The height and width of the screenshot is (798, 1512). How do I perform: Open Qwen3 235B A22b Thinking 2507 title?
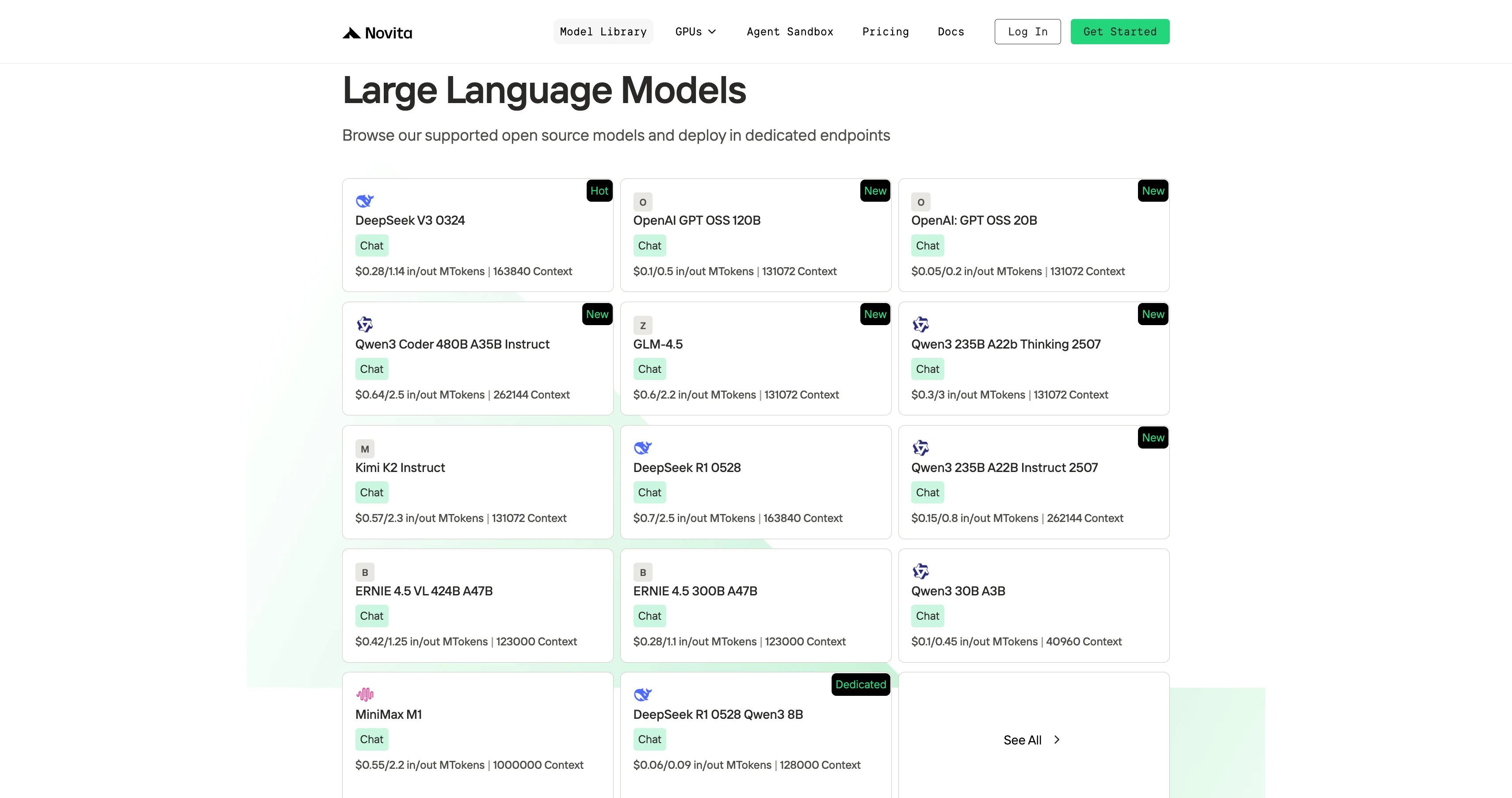[1005, 344]
